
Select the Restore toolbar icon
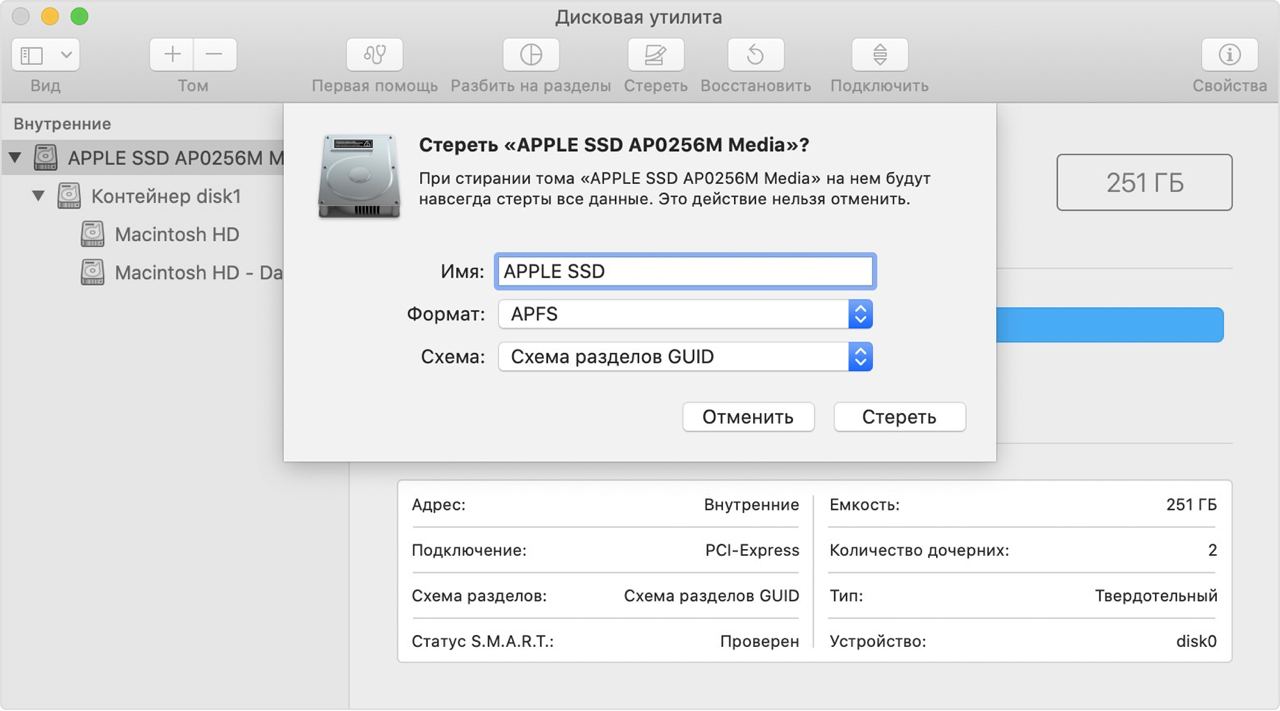point(755,55)
